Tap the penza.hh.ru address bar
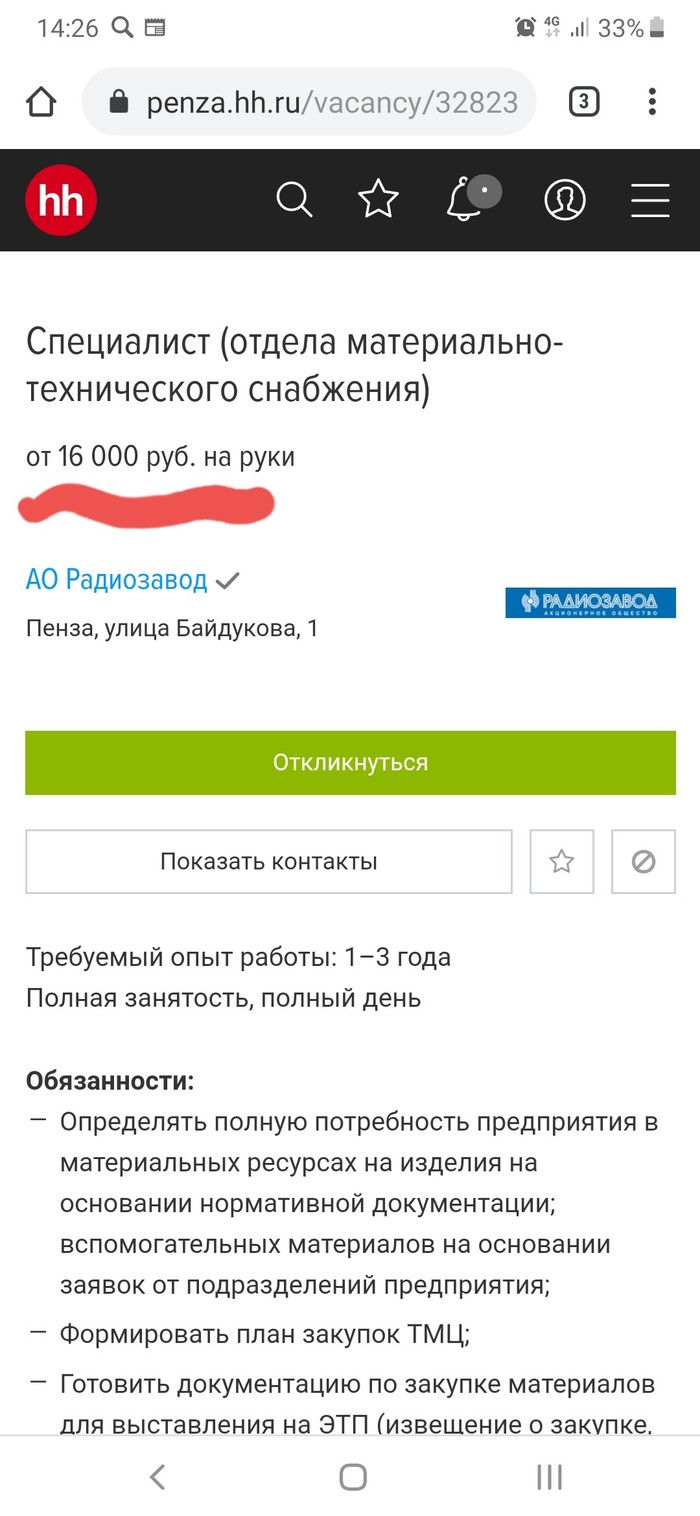 tap(310, 102)
